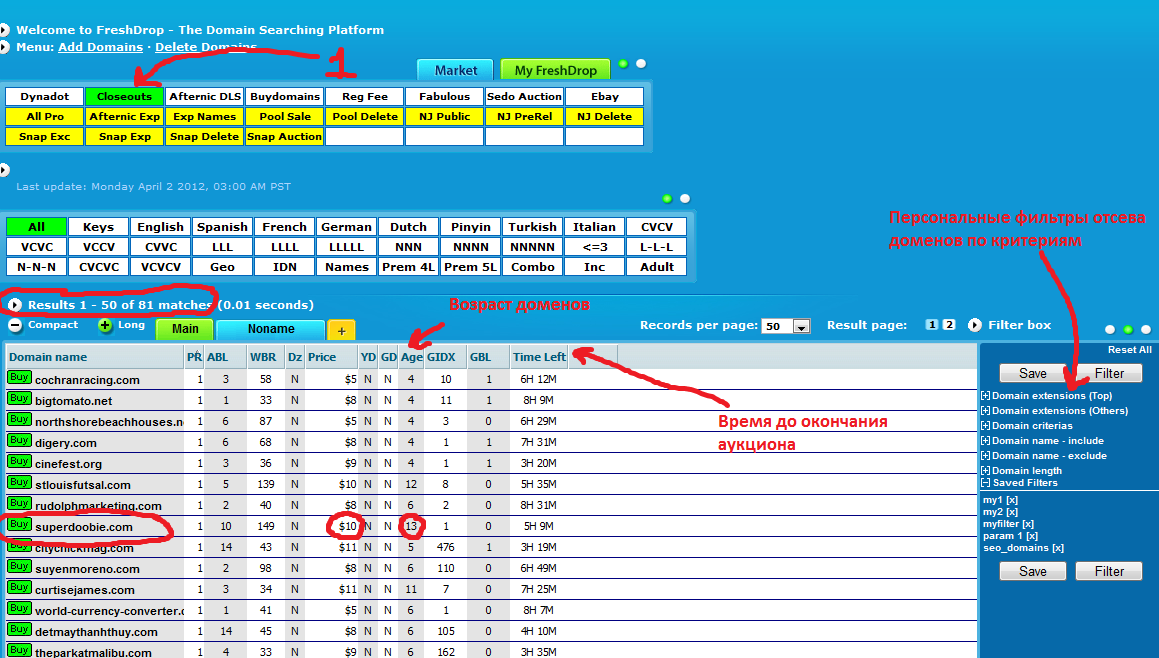Expand Domain name - exclude section
The image size is (1159, 658).
click(x=985, y=456)
